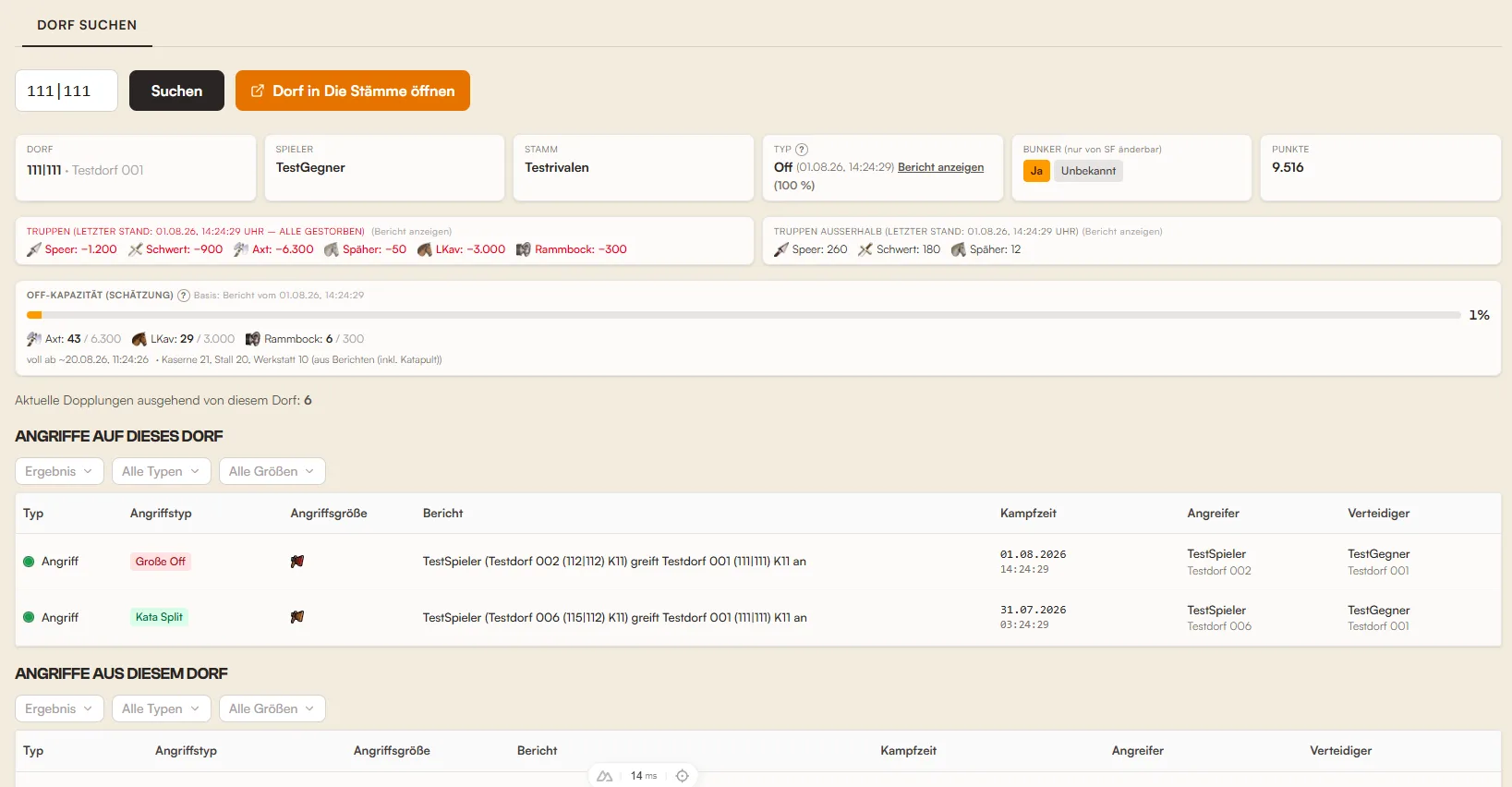Open the DORF SUCHEN tab
The width and height of the screenshot is (1512, 787).
(87, 25)
